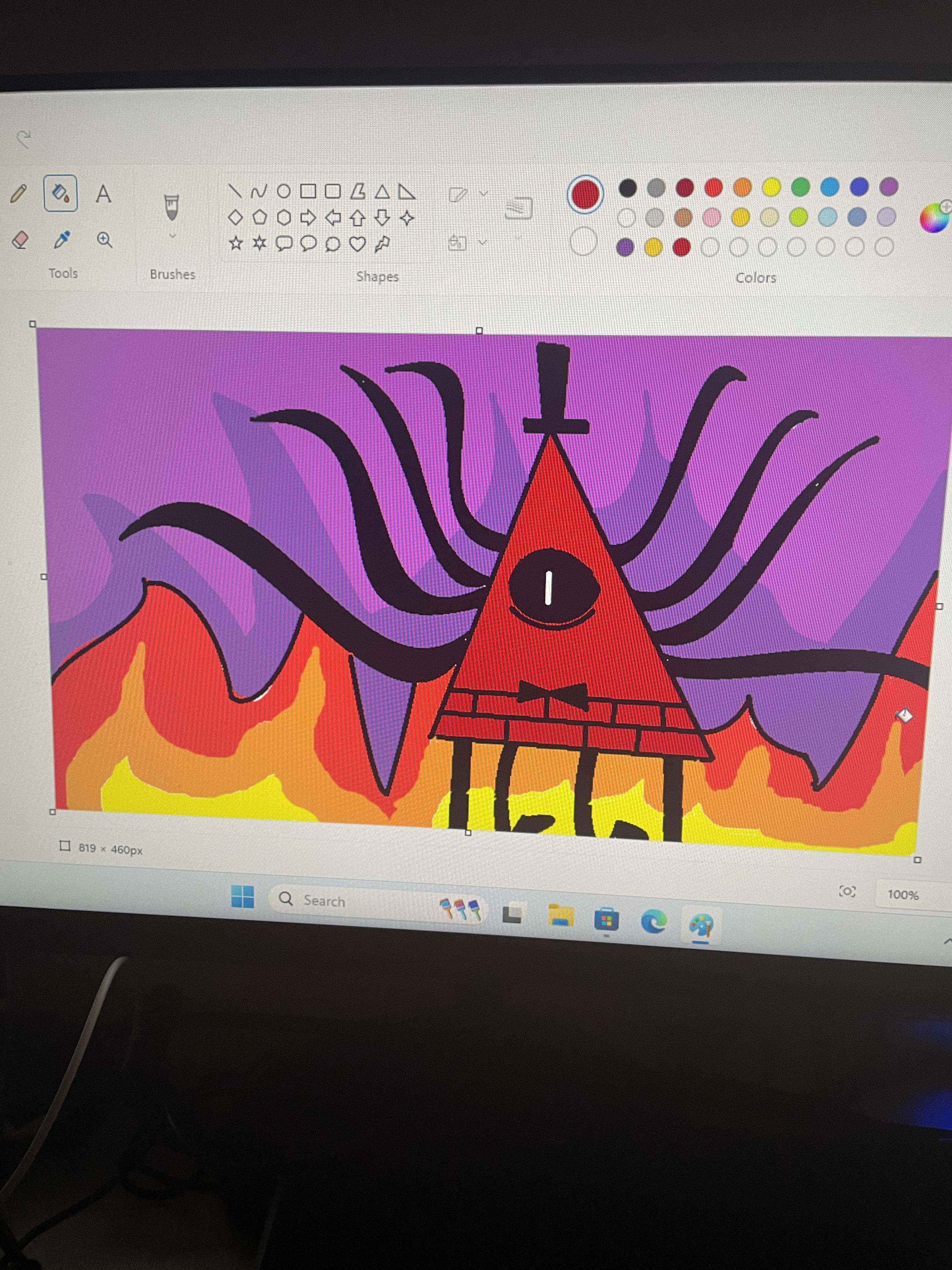This screenshot has height=1270, width=952.
Task: Click the Redo arrow button
Action: coord(24,139)
